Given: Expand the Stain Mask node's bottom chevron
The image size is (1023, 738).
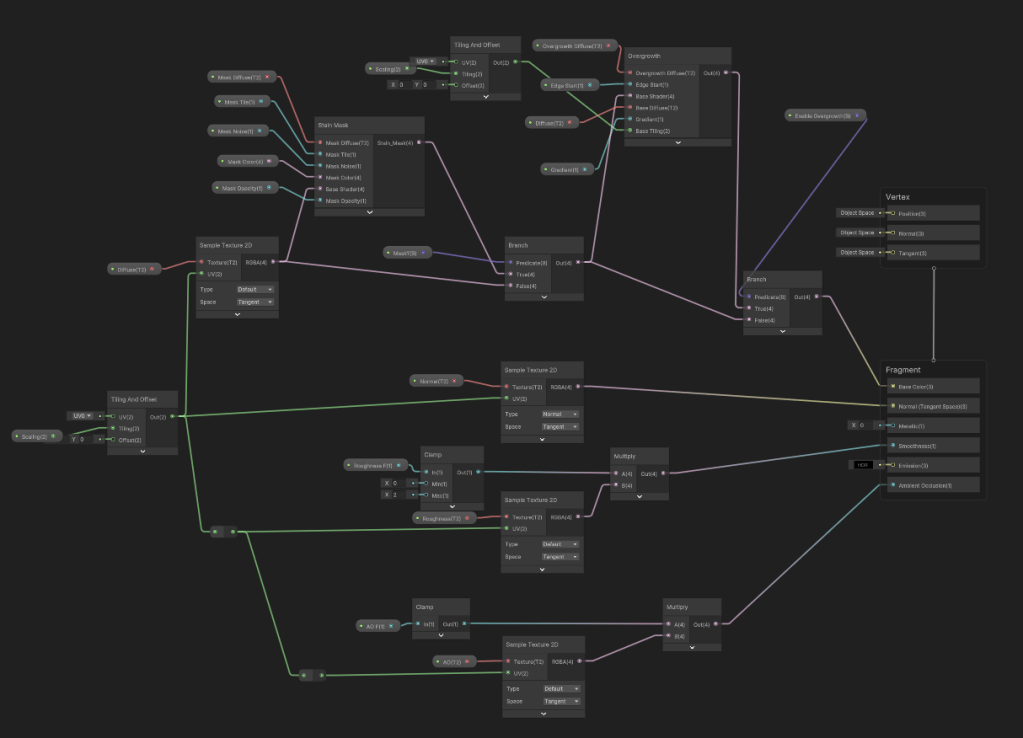Looking at the screenshot, I should click(370, 212).
